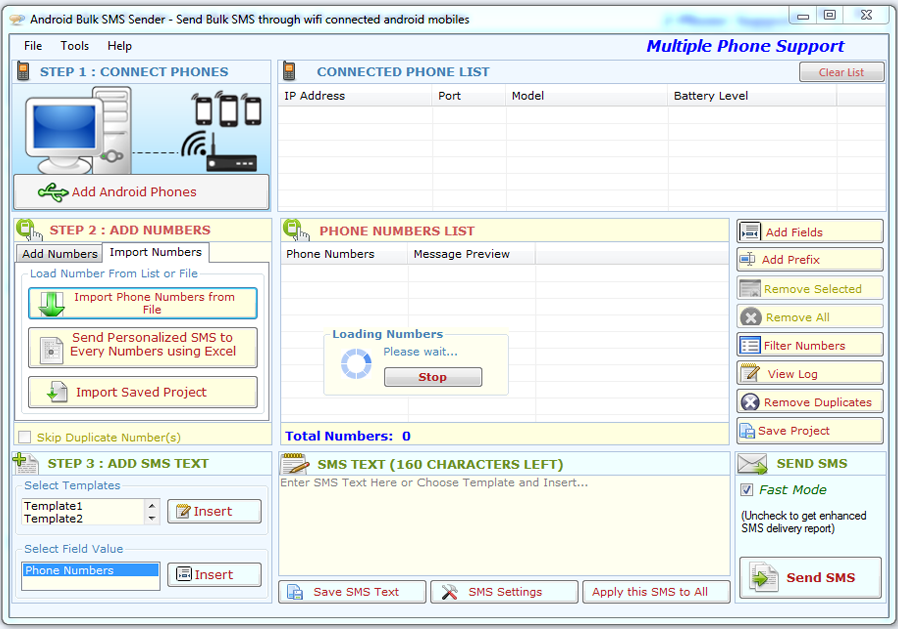
Task: Open the File menu
Action: [33, 46]
